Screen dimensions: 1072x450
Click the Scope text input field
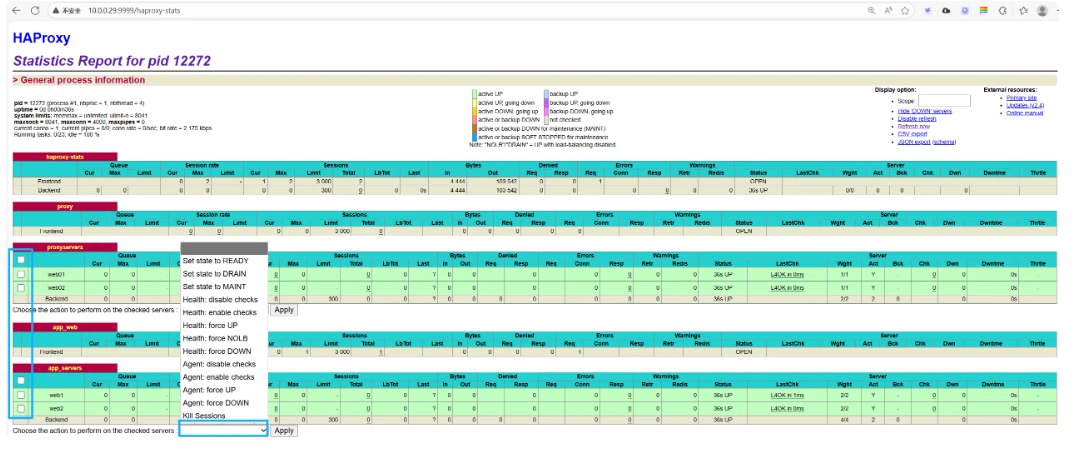point(943,101)
